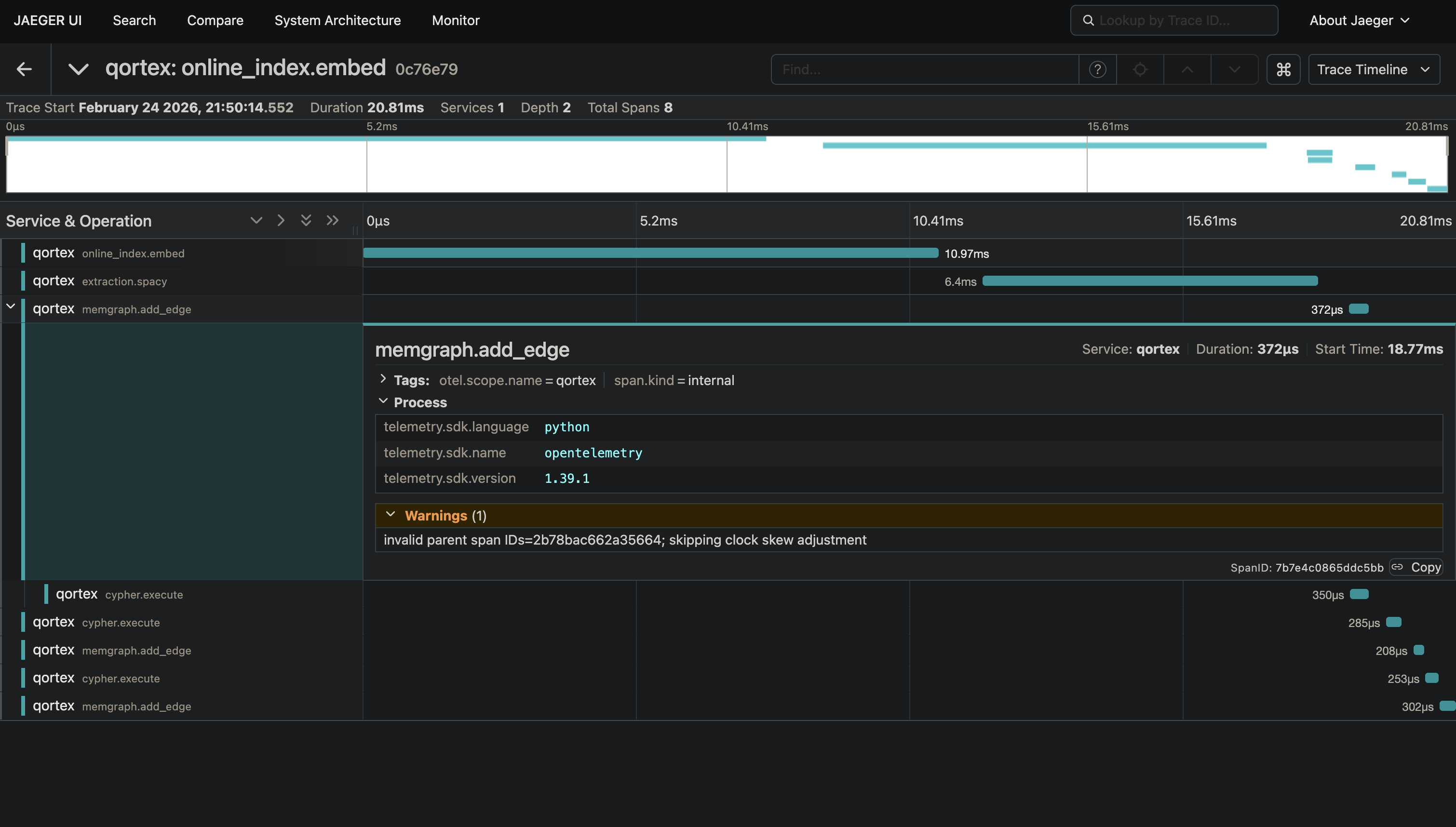
Task: Open the About Jaeger menu
Action: pos(1359,20)
